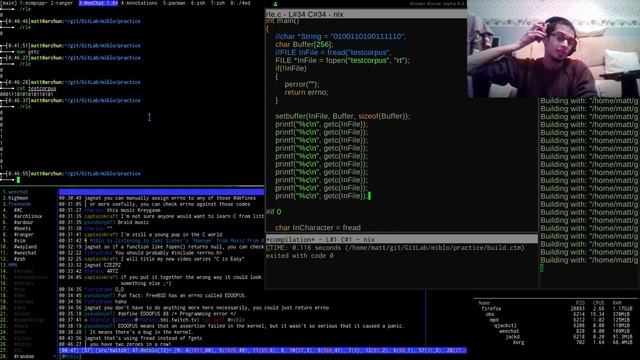Click the '#define EDOOFUS 88' chat message
640x360 pixels.
177,314
